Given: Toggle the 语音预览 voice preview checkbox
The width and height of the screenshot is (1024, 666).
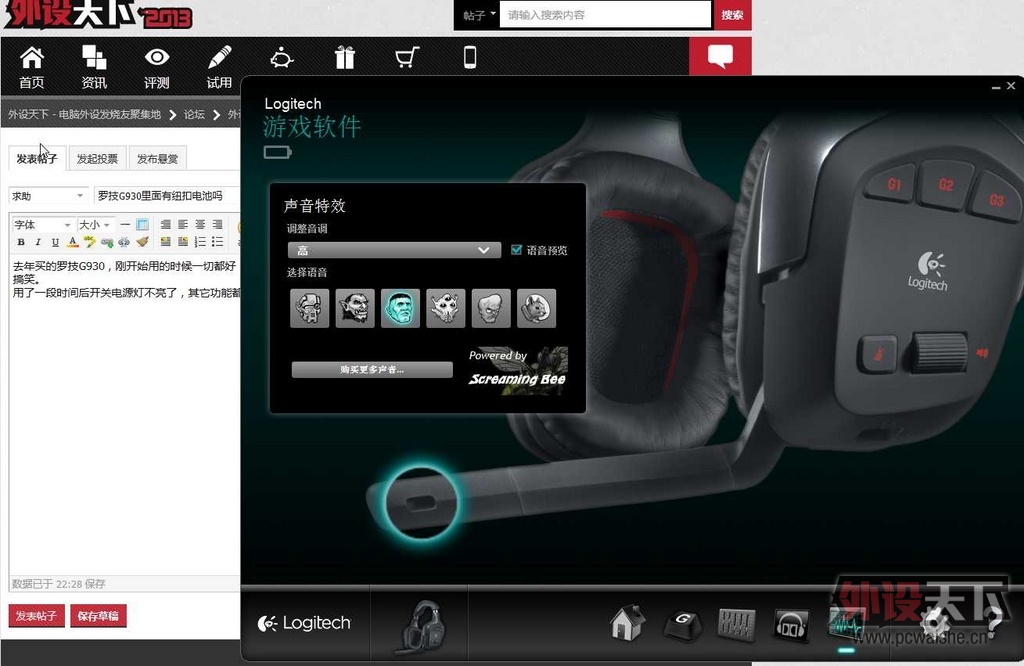Looking at the screenshot, I should tap(517, 250).
